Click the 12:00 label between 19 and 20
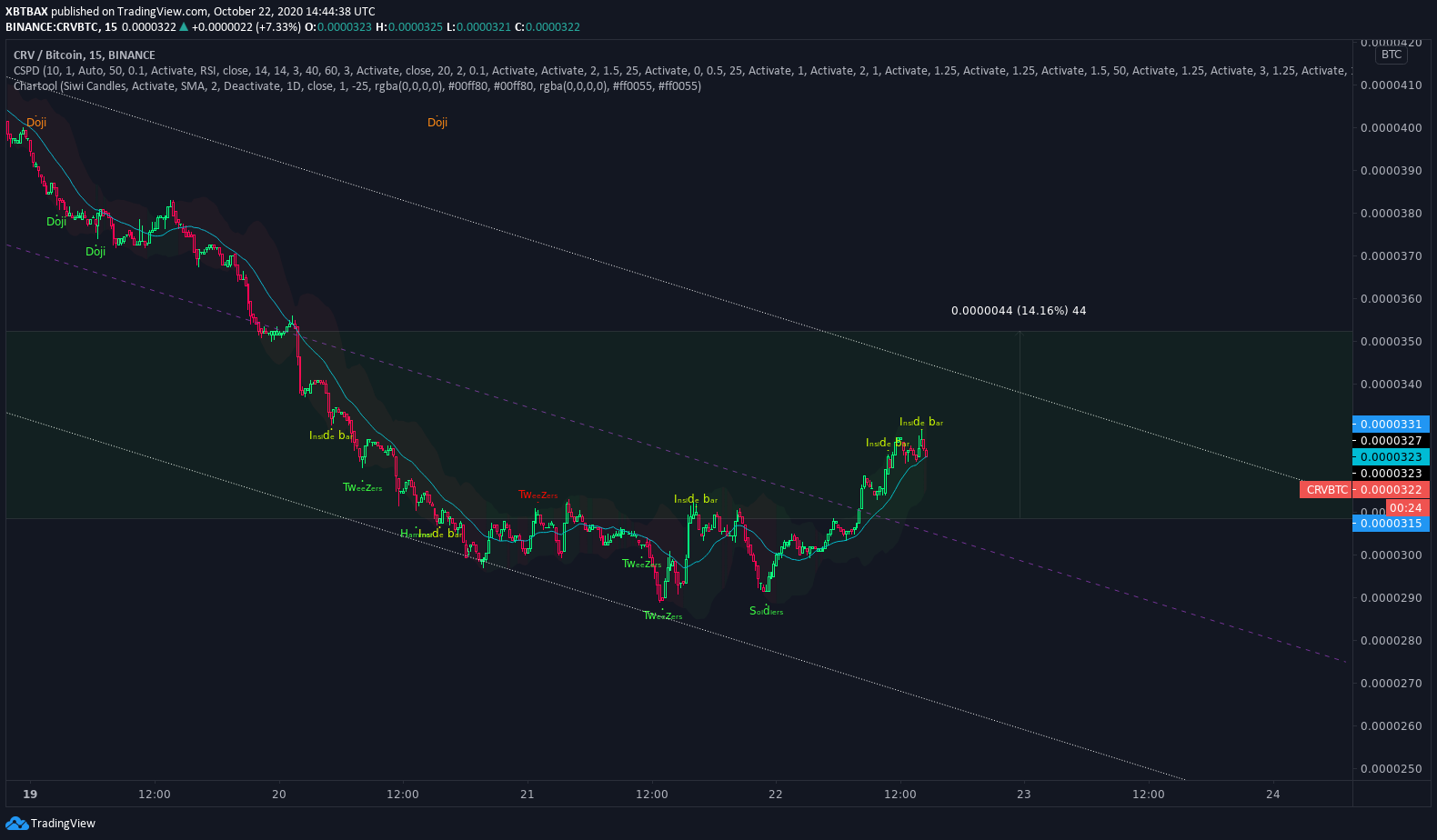This screenshot has height=840, width=1437. (155, 795)
